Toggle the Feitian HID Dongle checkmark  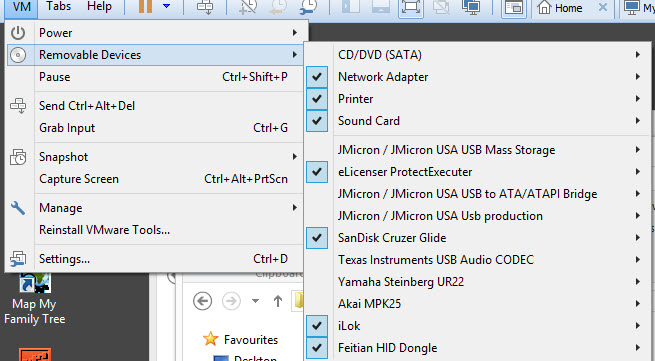pos(317,348)
